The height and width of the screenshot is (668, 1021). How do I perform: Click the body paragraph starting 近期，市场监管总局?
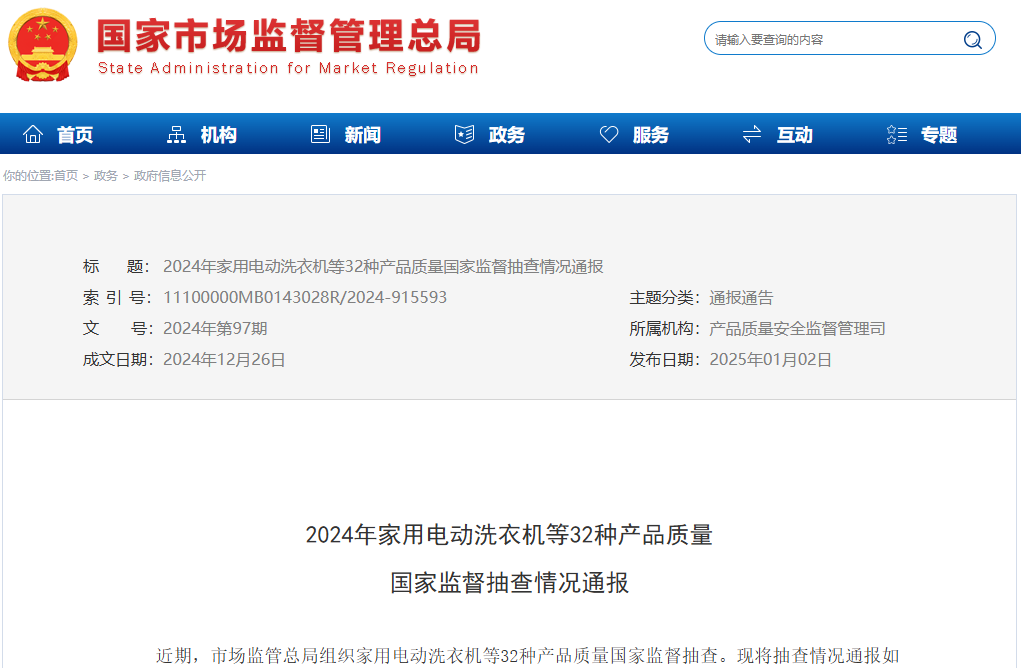click(x=527, y=656)
